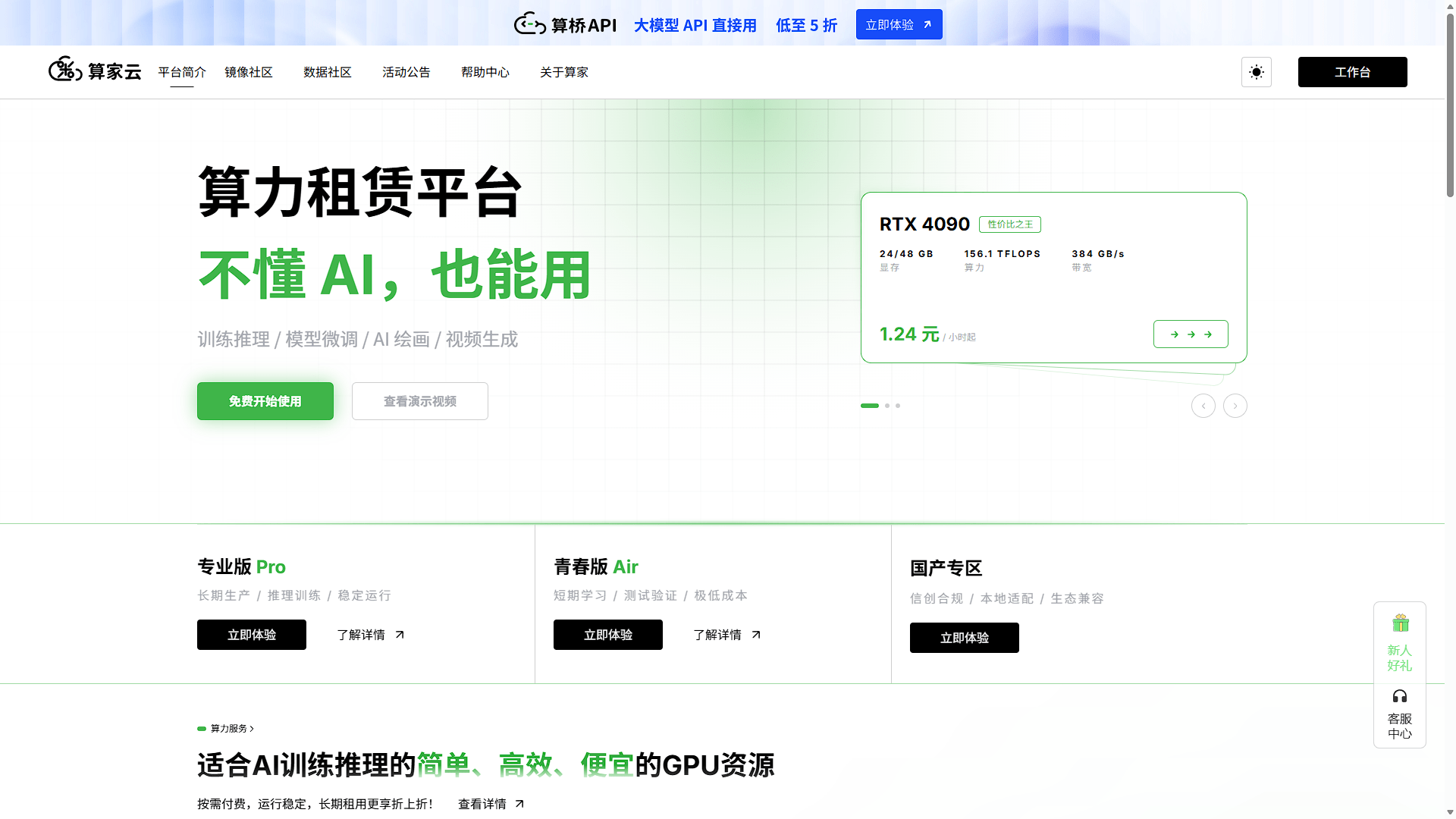Click 立即体验 under 青春版 Air
This screenshot has width=1456, height=819.
pos(608,635)
